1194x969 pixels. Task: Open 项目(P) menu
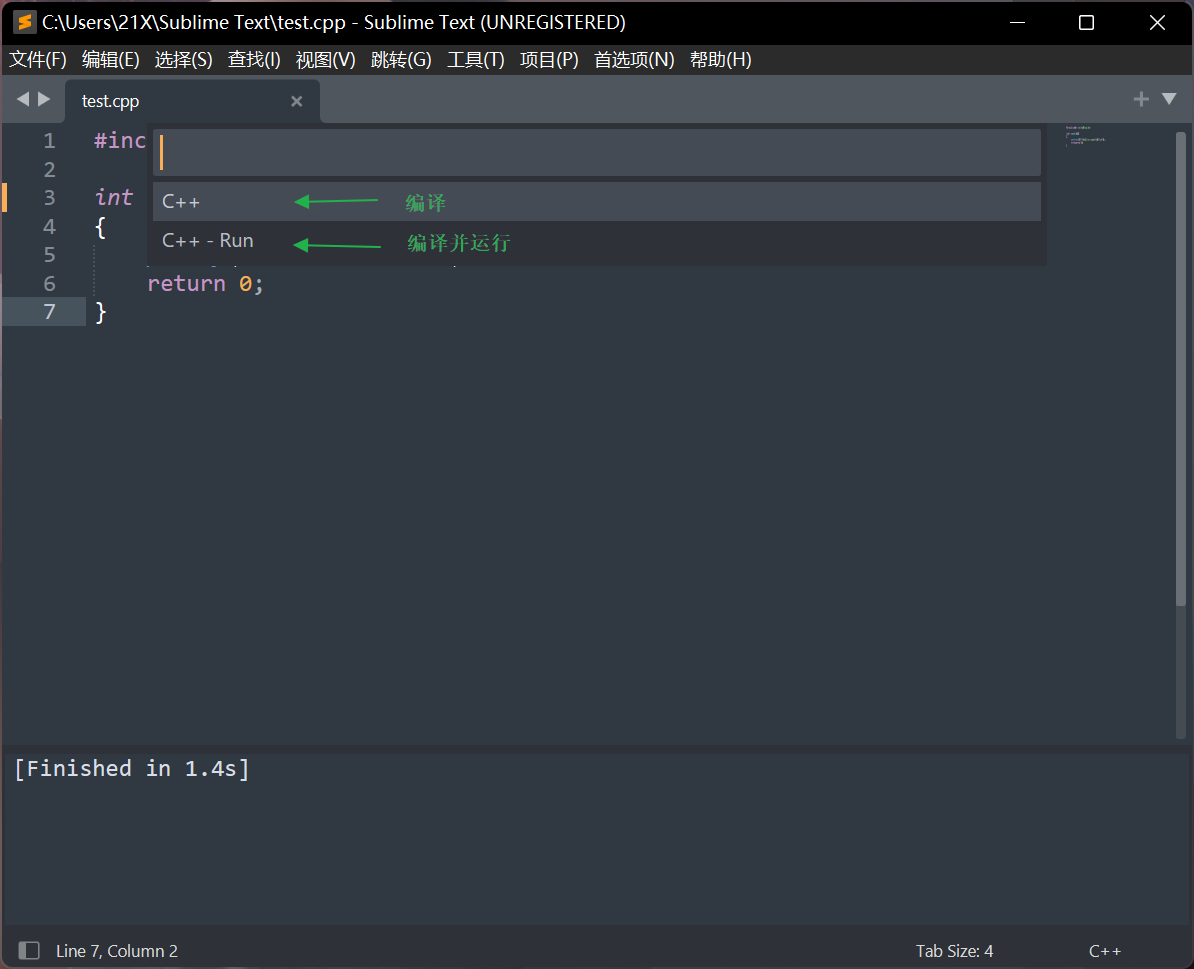[x=549, y=59]
